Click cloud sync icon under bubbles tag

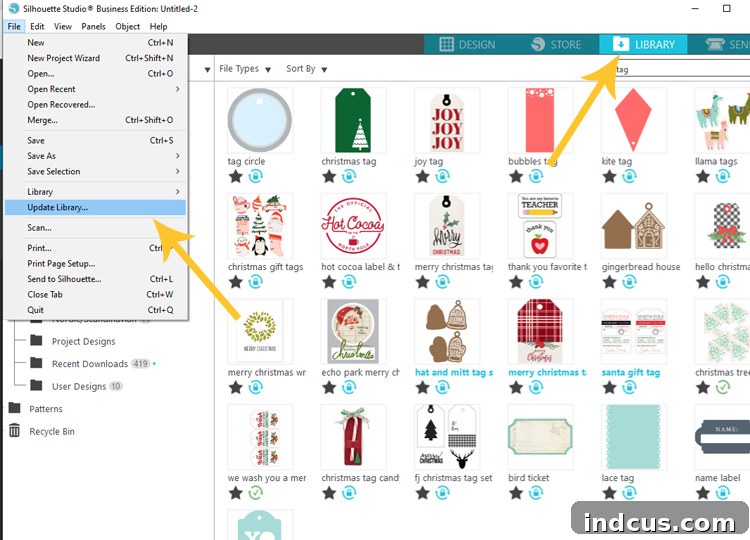[536, 176]
